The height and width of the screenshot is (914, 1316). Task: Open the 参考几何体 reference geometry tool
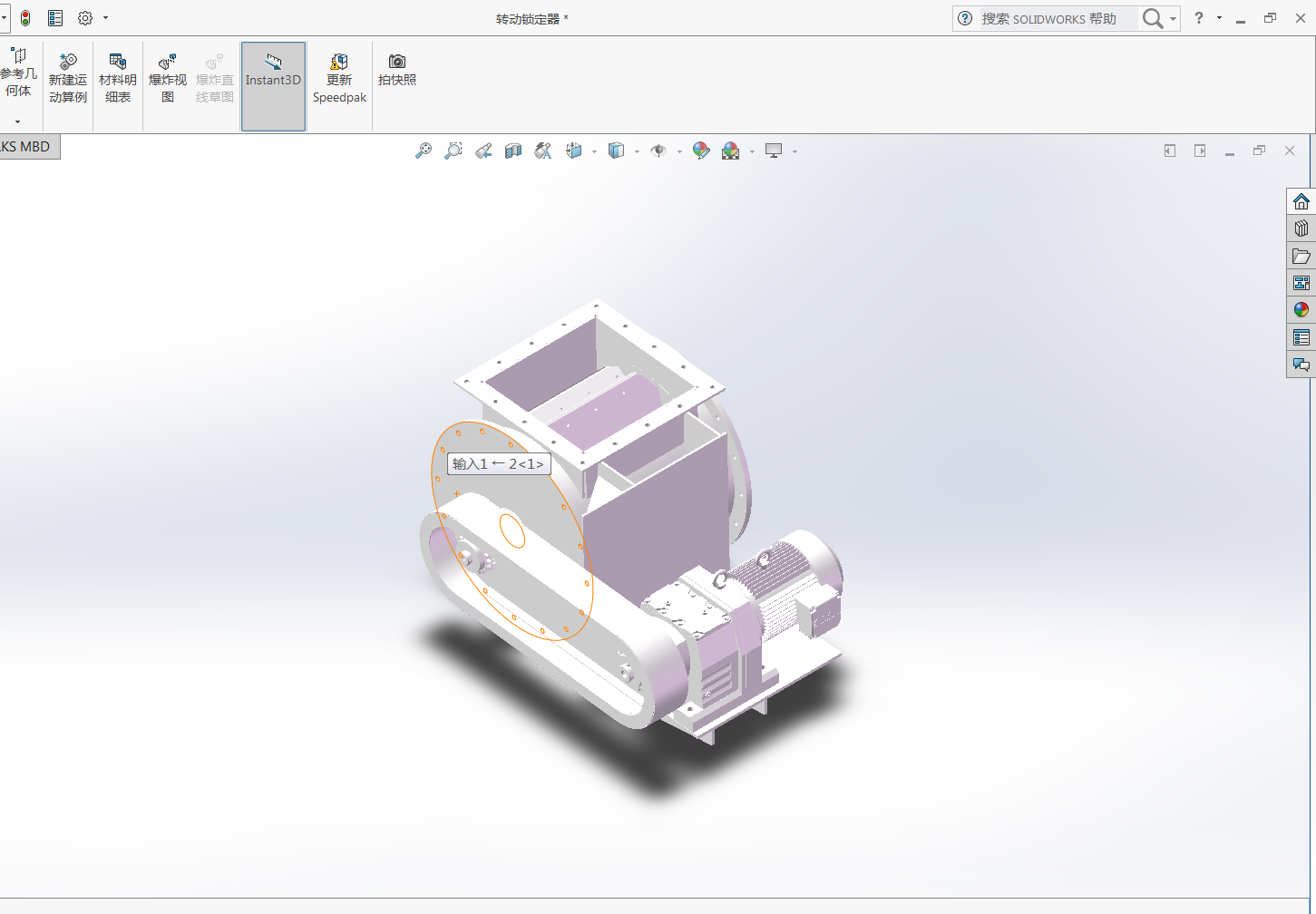click(x=18, y=73)
